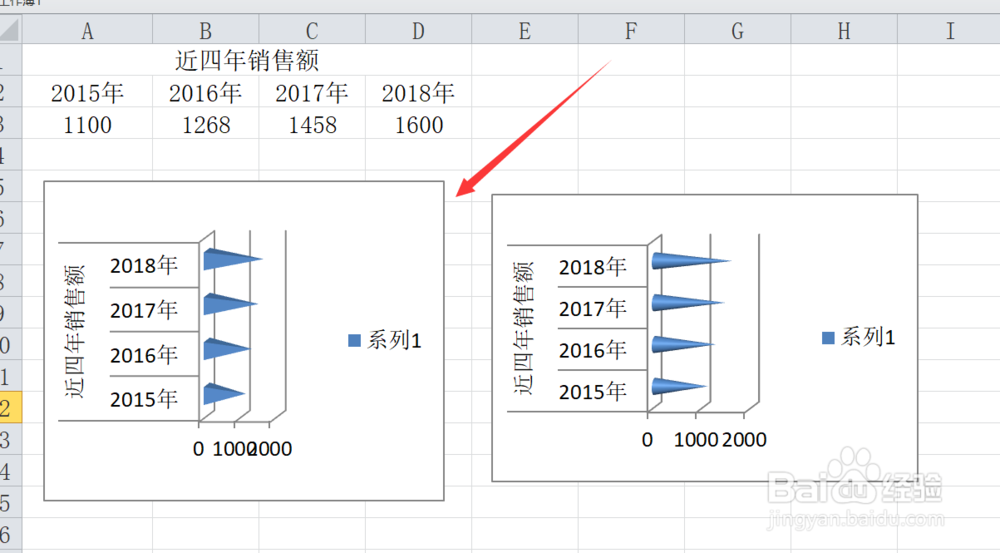Select column F header
The height and width of the screenshot is (553, 1000).
pyautogui.click(x=631, y=30)
